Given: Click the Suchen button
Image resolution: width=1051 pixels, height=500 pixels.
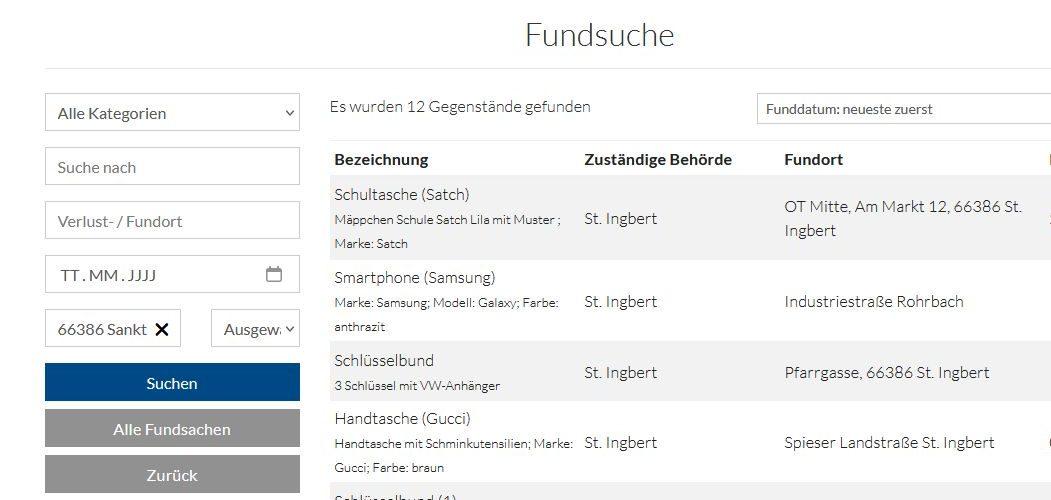Looking at the screenshot, I should tap(172, 383).
